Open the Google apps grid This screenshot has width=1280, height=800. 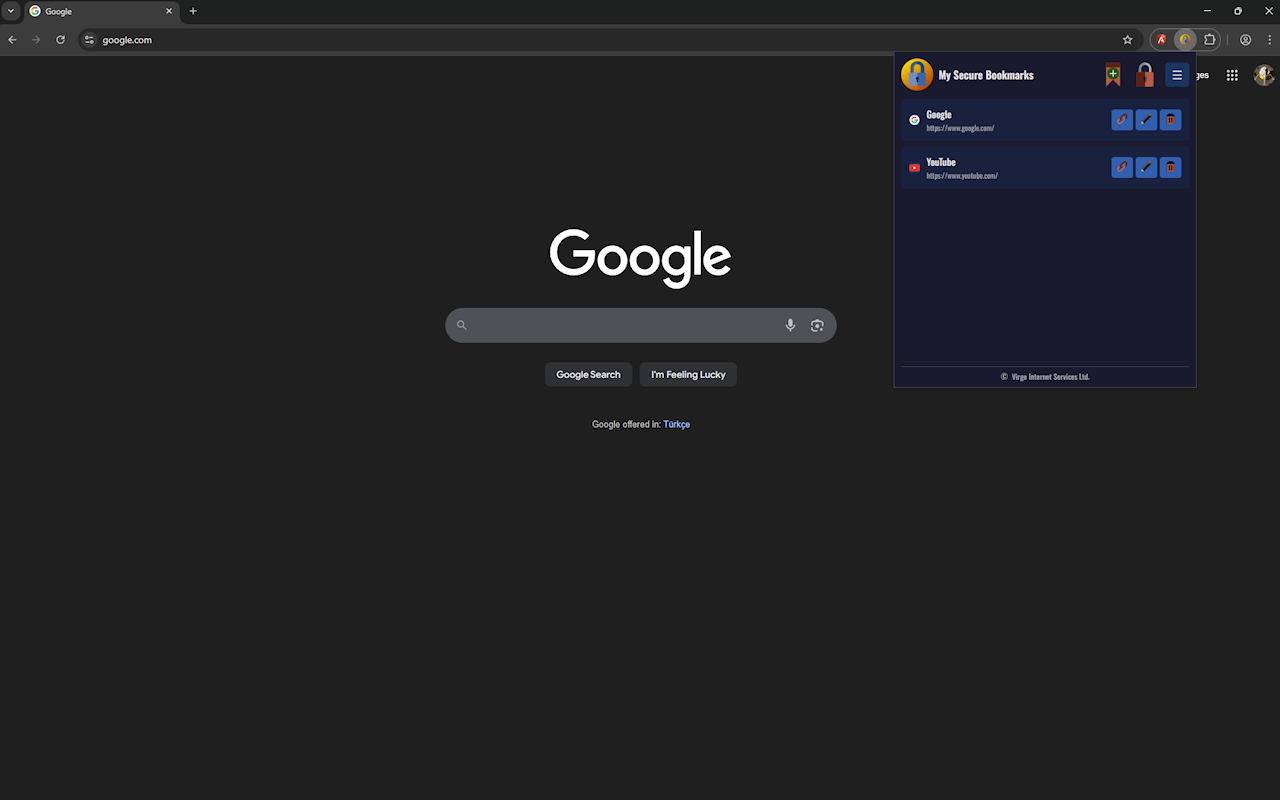[1232, 75]
